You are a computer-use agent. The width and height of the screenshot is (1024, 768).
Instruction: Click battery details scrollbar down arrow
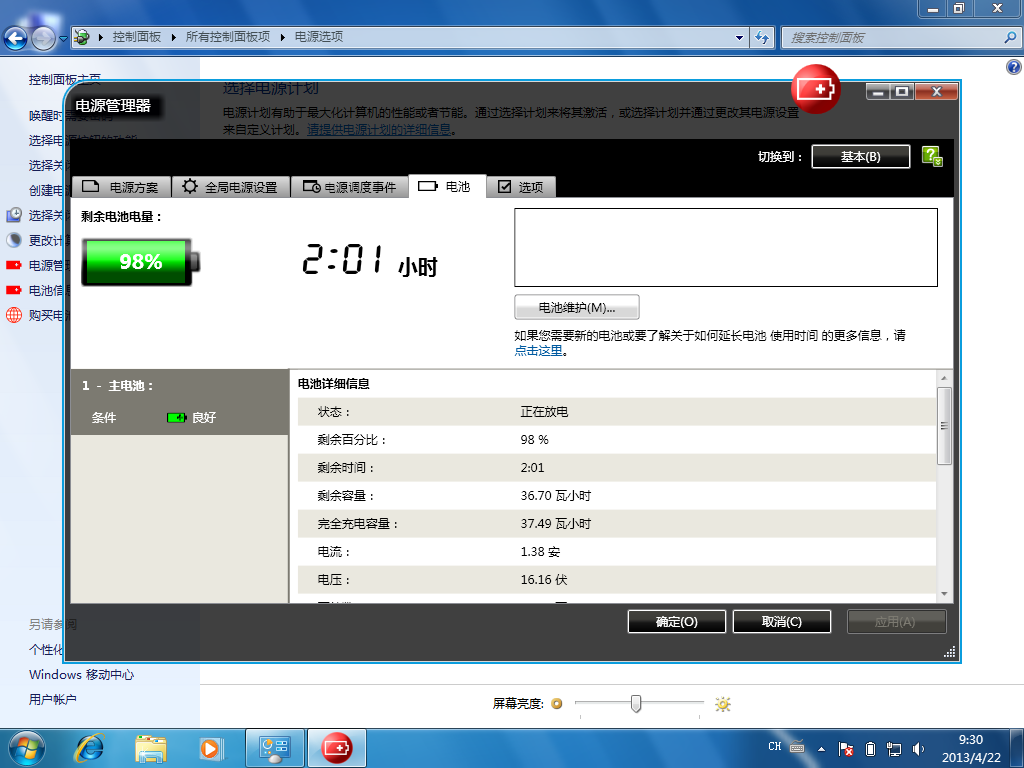click(x=944, y=594)
